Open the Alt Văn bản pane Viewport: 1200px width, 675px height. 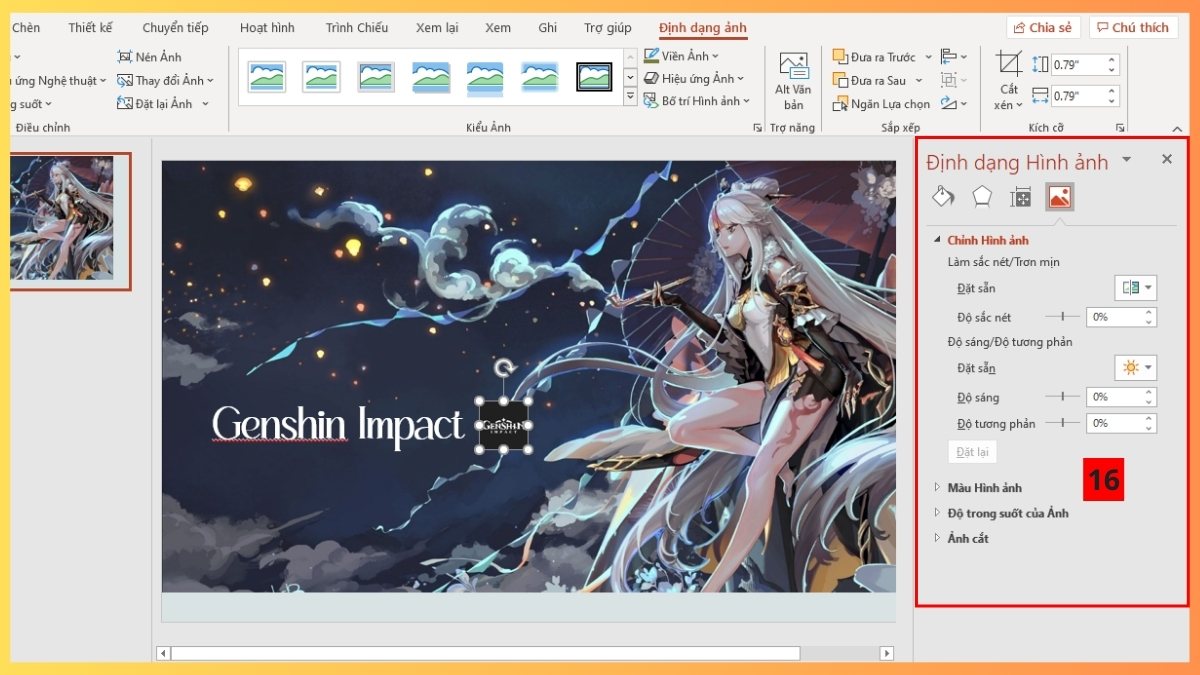(x=792, y=75)
